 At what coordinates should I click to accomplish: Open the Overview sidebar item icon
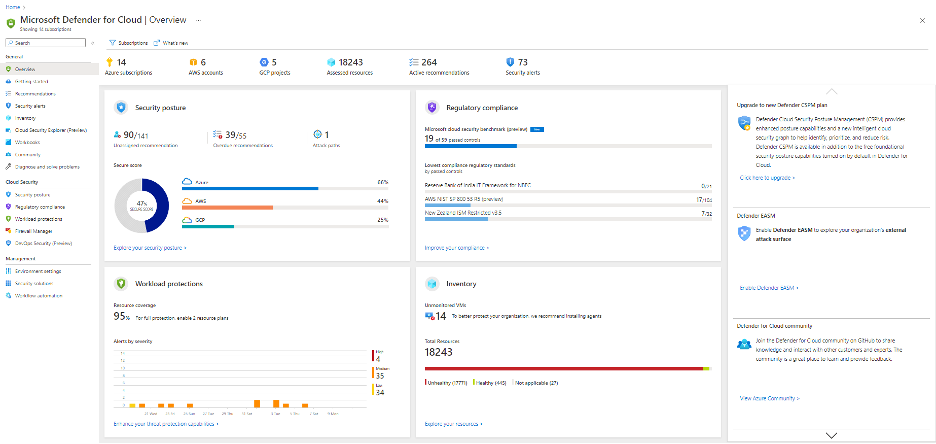[x=8, y=69]
